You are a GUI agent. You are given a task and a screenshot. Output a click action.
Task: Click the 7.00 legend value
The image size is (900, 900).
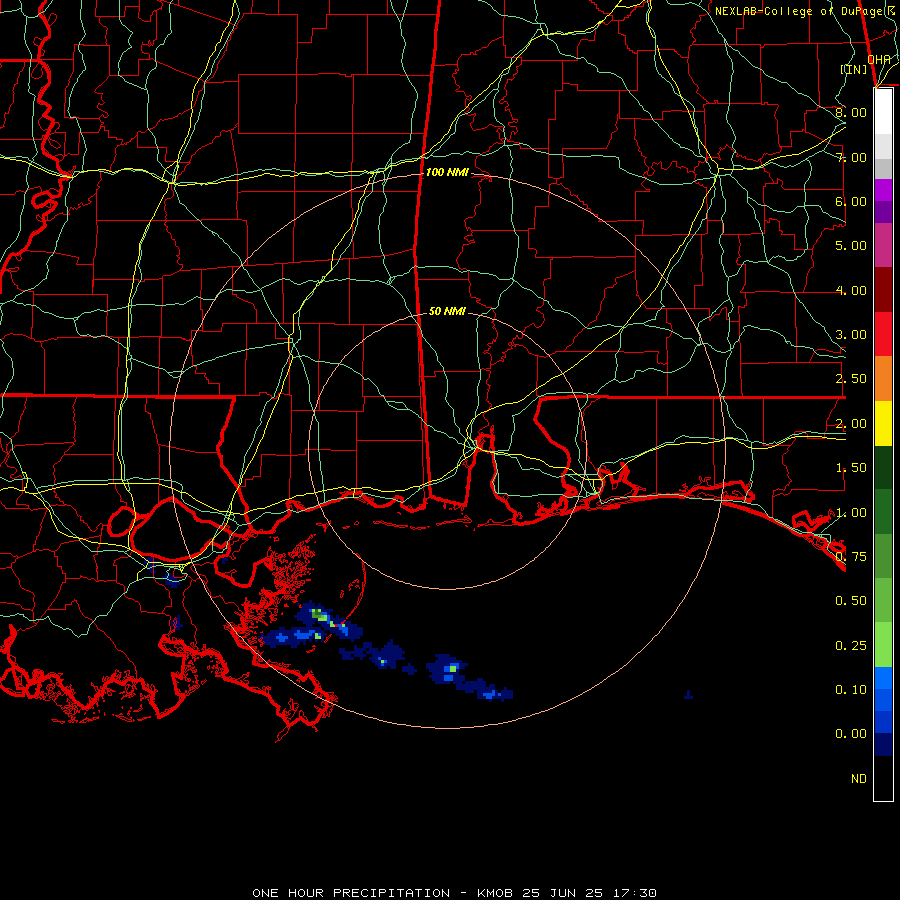pyautogui.click(x=851, y=157)
